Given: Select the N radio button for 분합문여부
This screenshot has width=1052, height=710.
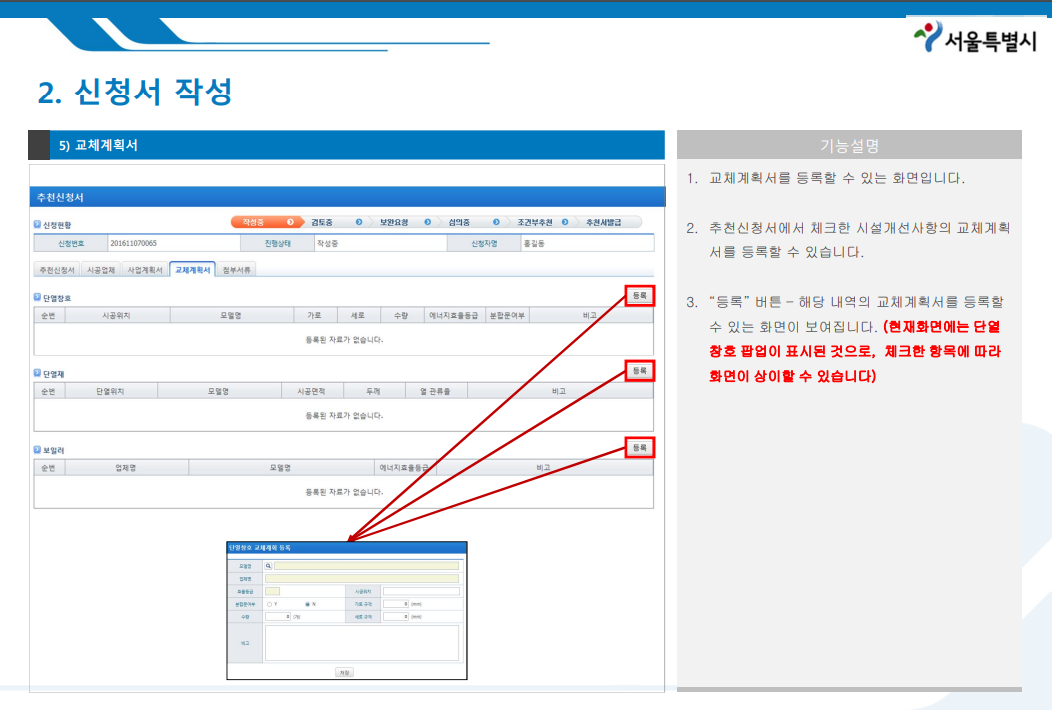Looking at the screenshot, I should click(x=307, y=604).
